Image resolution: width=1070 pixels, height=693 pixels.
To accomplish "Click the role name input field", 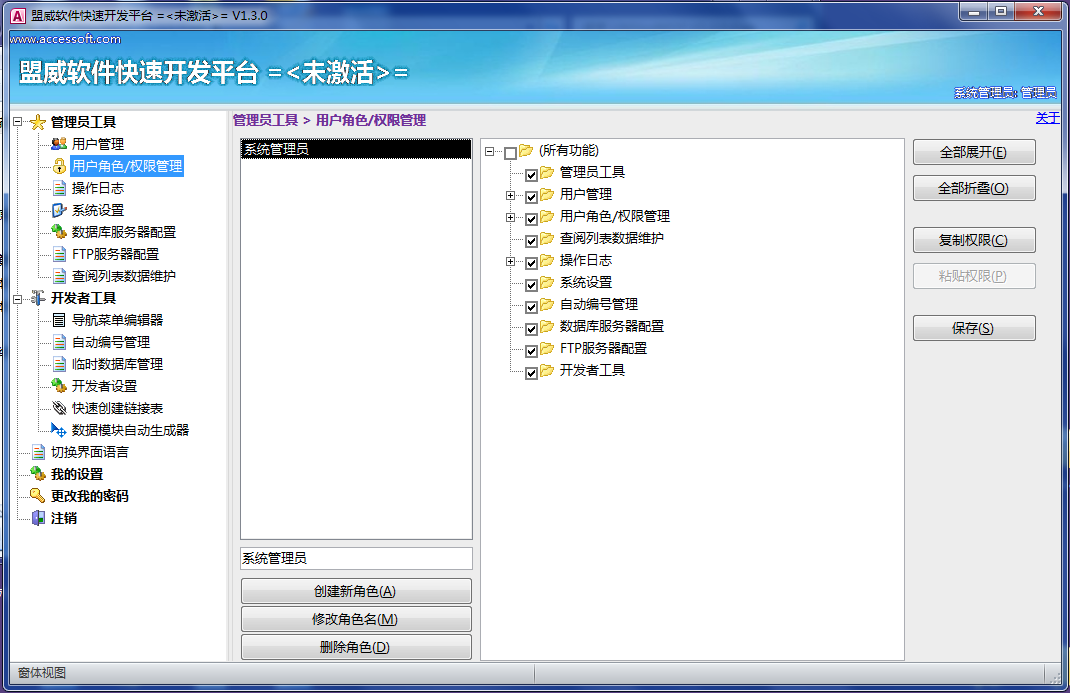I will [x=356, y=559].
